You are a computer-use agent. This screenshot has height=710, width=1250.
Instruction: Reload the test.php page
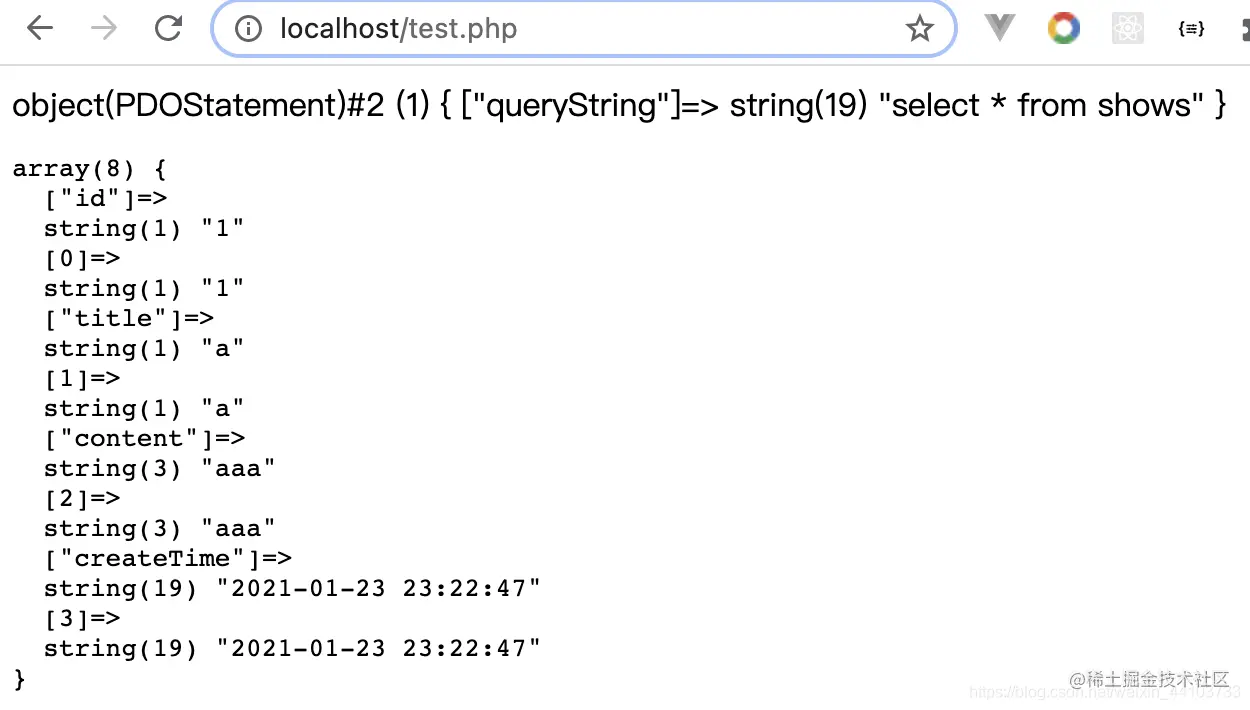168,29
